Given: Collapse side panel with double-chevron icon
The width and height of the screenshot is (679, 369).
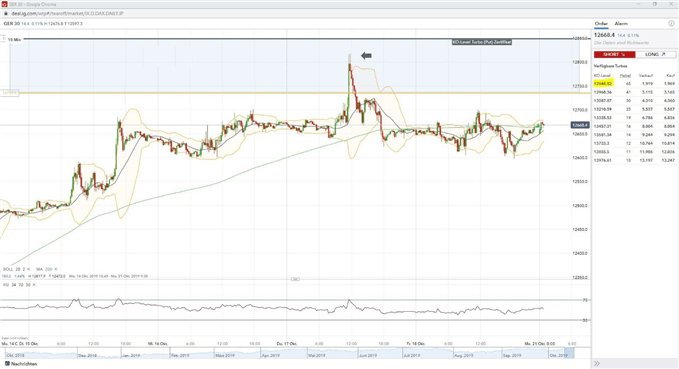Looking at the screenshot, I should (597, 363).
